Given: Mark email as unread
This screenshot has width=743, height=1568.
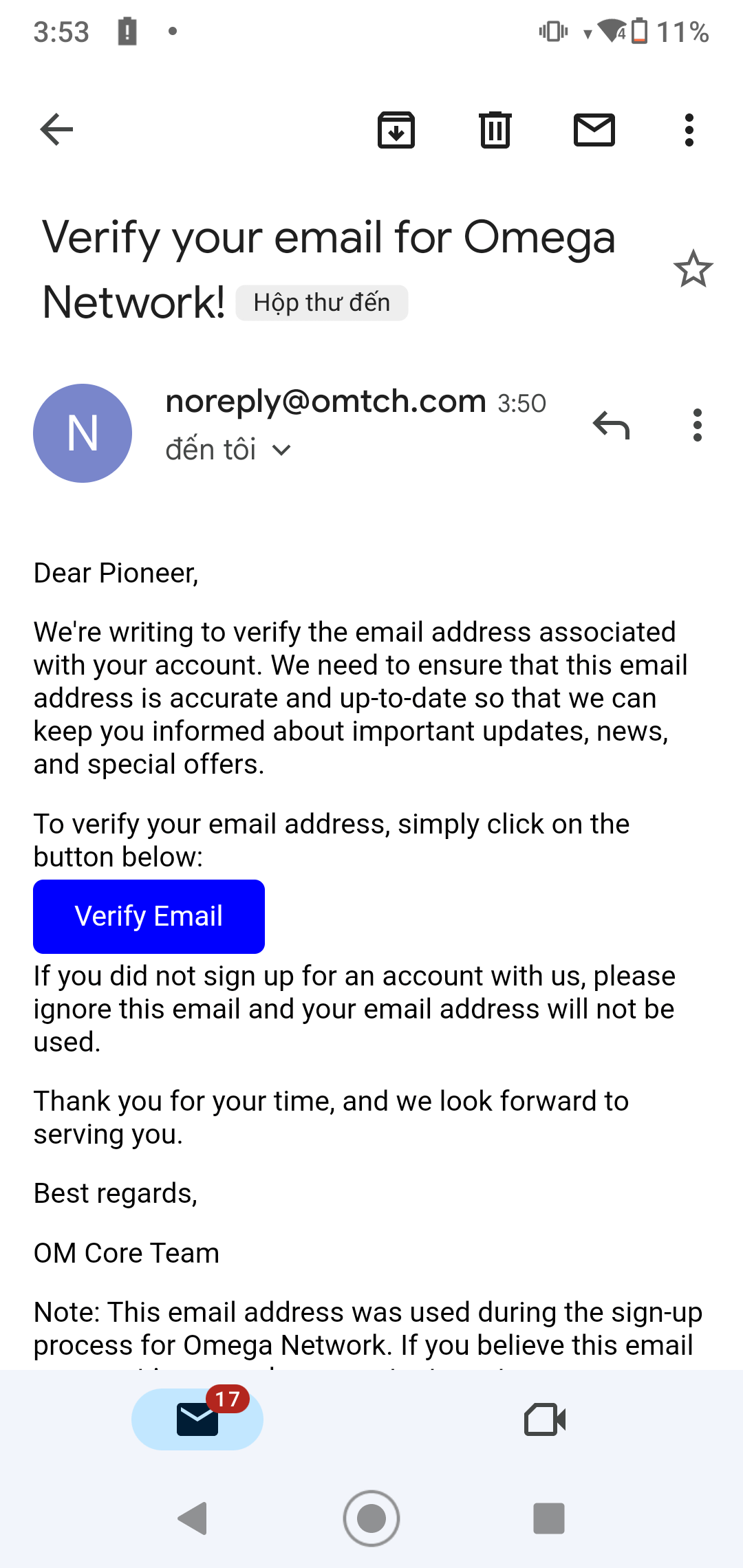Looking at the screenshot, I should point(594,129).
